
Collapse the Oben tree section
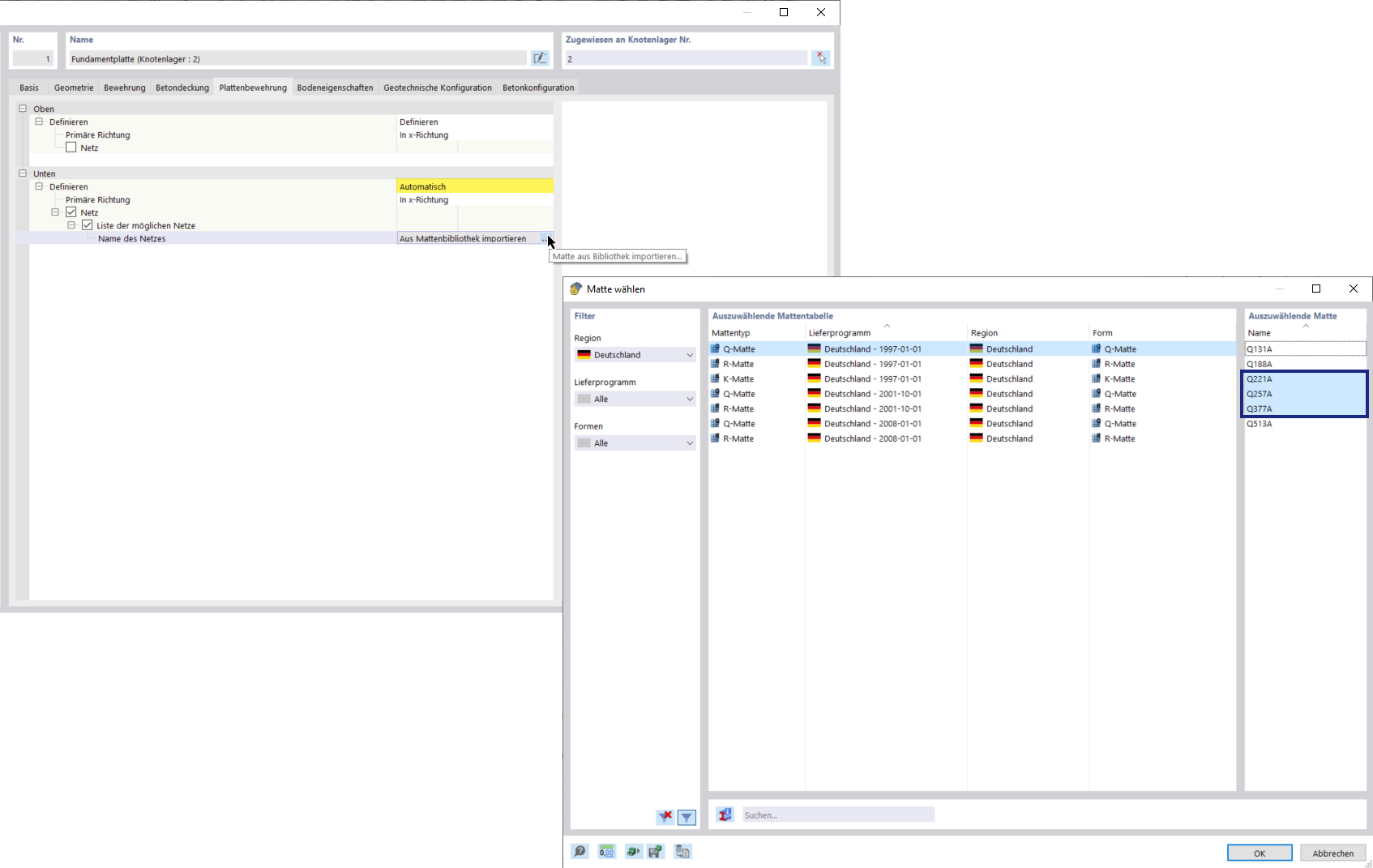pos(23,109)
